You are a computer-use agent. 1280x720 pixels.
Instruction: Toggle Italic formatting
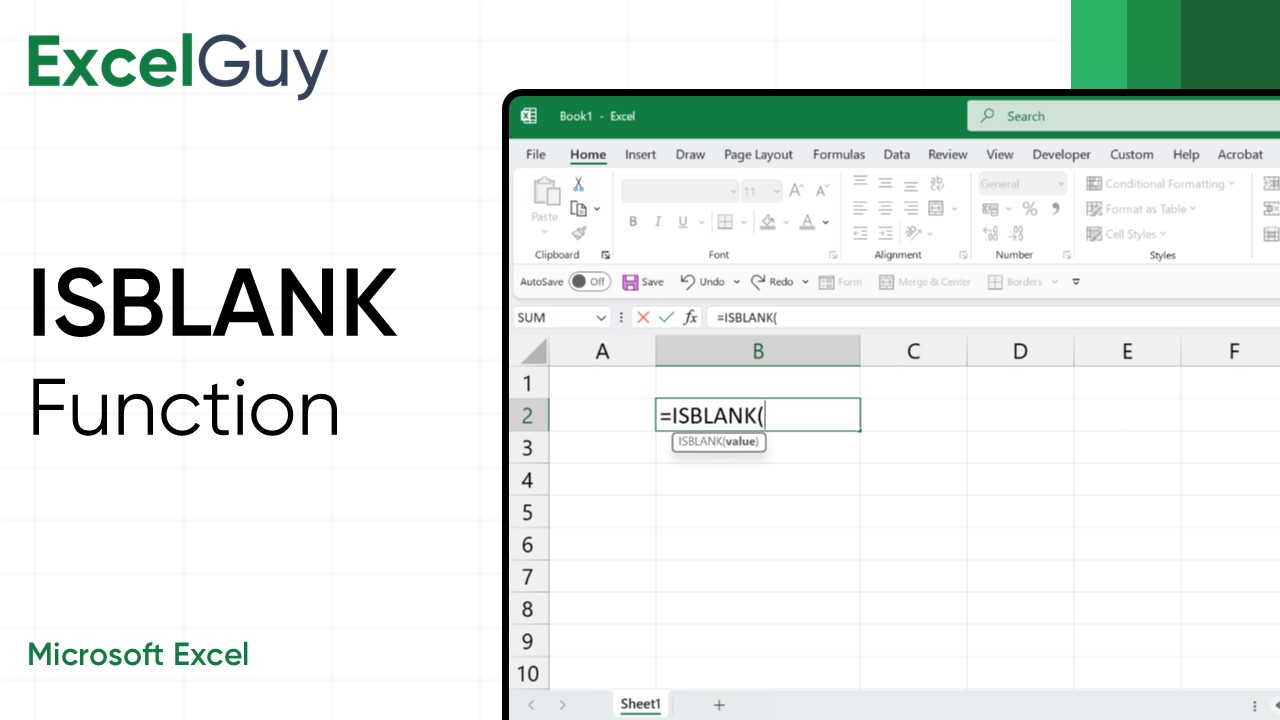click(658, 222)
